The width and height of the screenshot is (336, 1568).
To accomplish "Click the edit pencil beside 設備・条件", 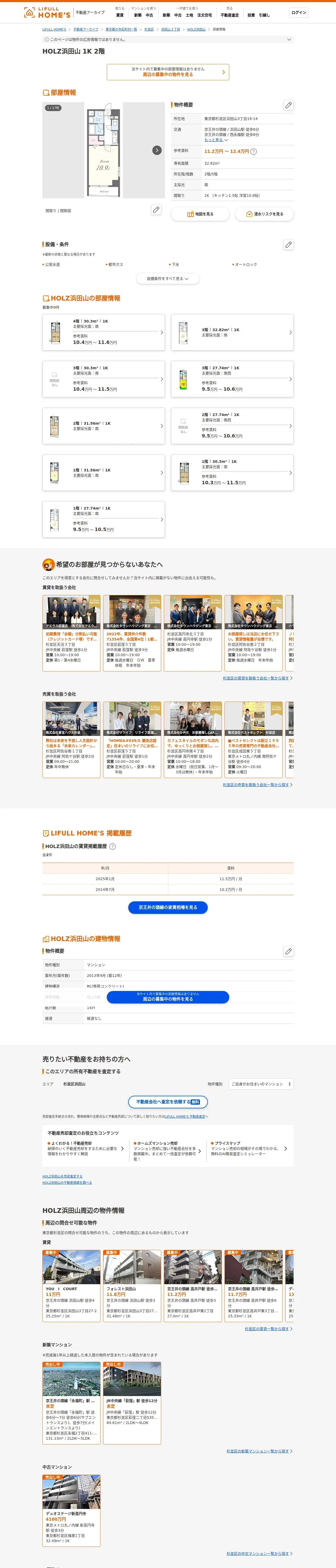I will point(288,245).
